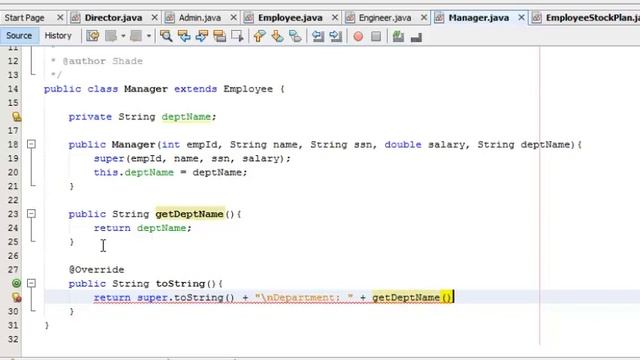Toggle Rectangular Selection mode

tap(237, 36)
